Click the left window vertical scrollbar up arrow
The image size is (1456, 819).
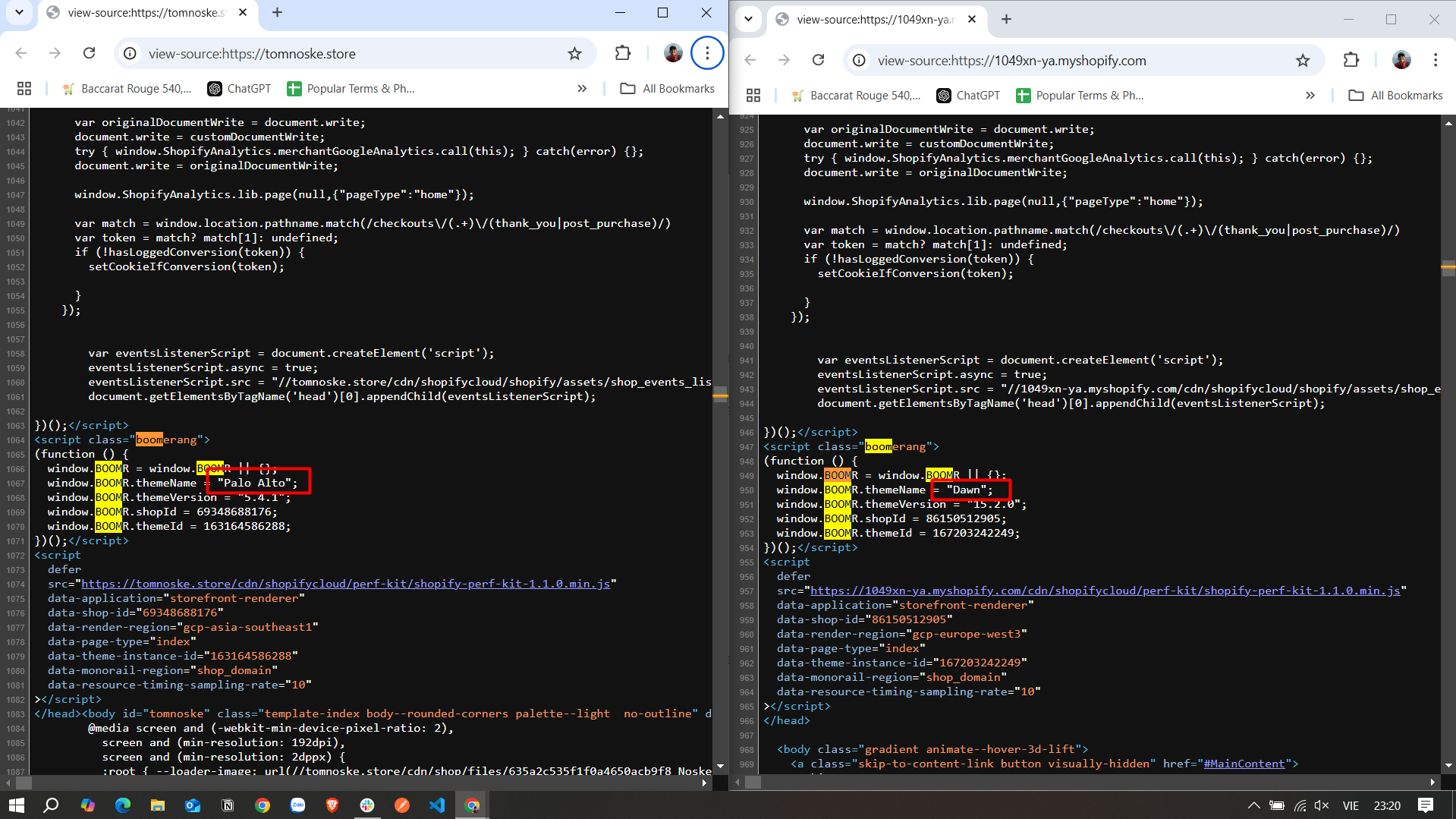click(x=720, y=116)
